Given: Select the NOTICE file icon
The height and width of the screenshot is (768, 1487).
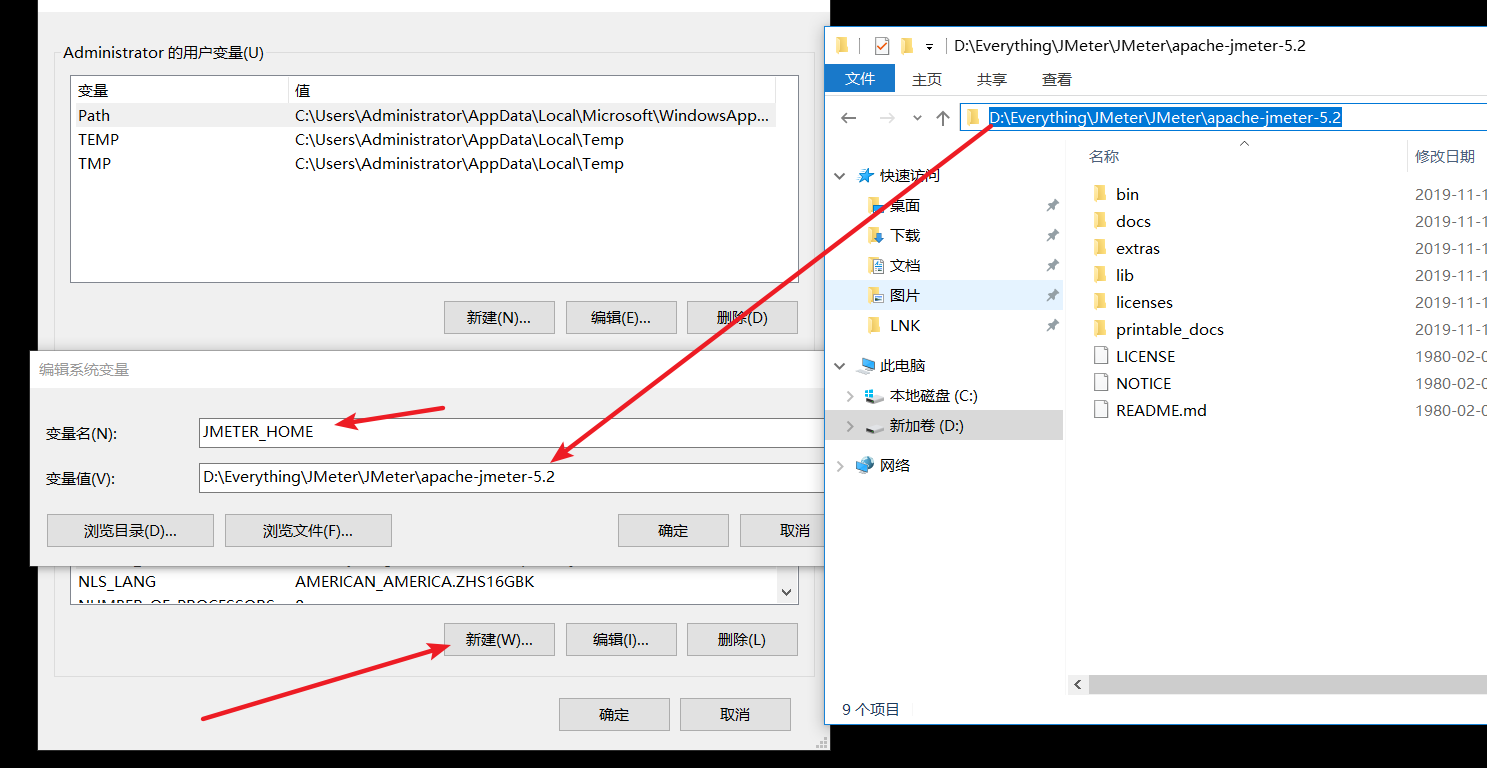Looking at the screenshot, I should [1101, 383].
